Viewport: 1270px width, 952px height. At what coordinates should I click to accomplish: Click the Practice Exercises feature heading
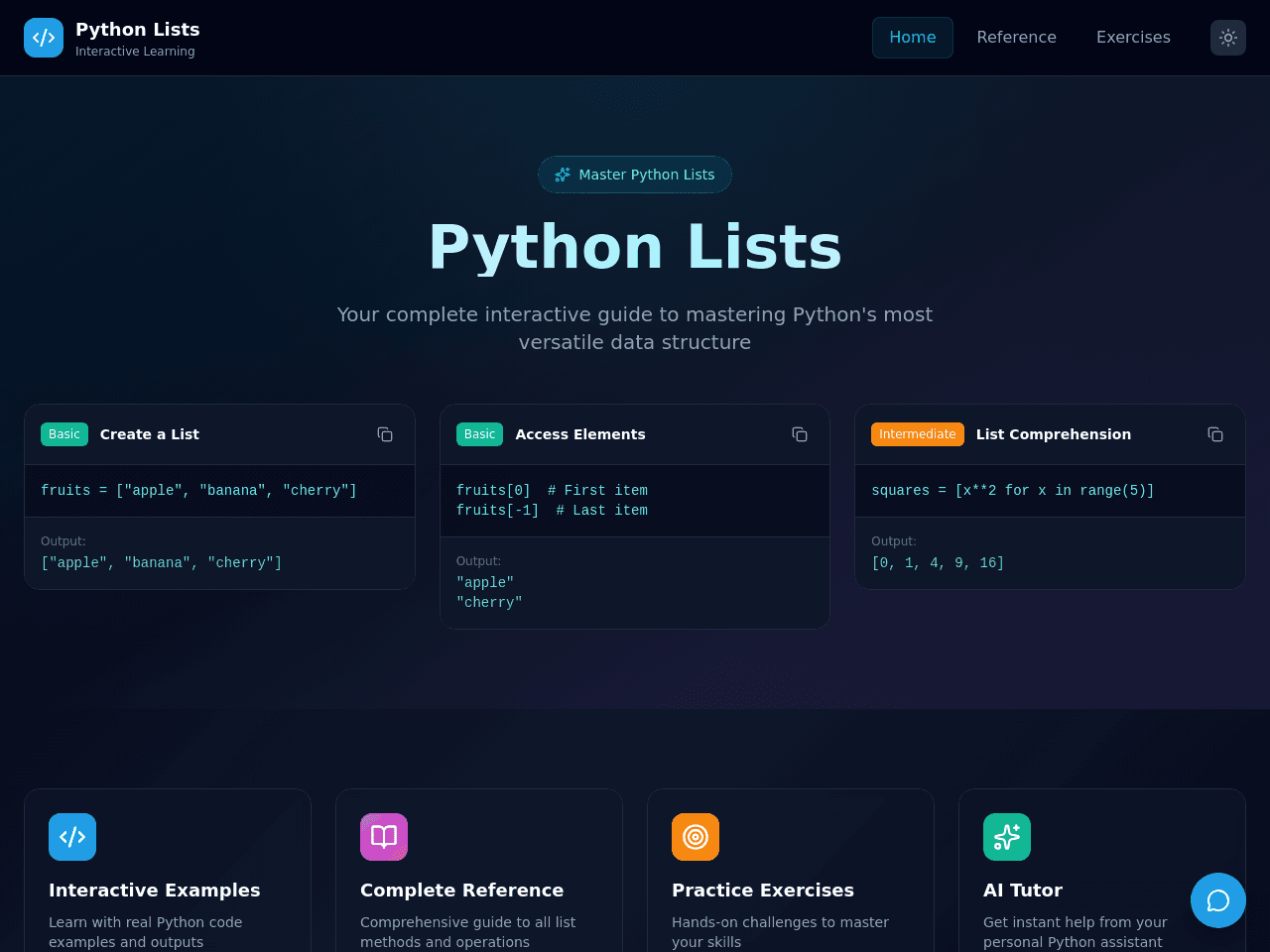point(763,891)
